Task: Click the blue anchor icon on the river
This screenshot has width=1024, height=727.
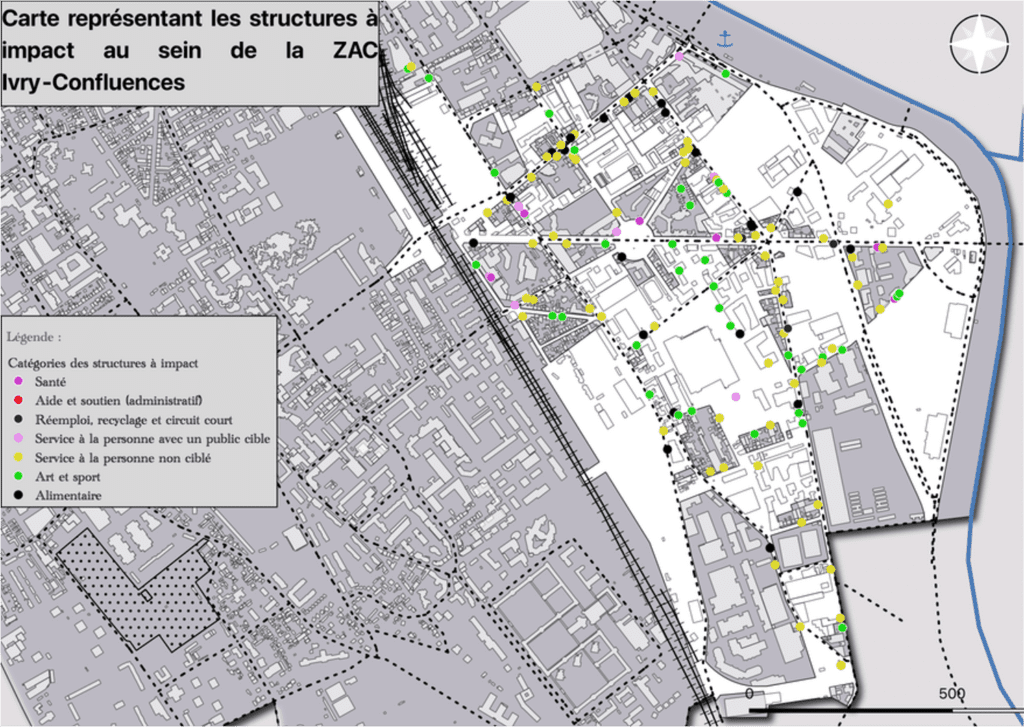Action: pos(727,39)
